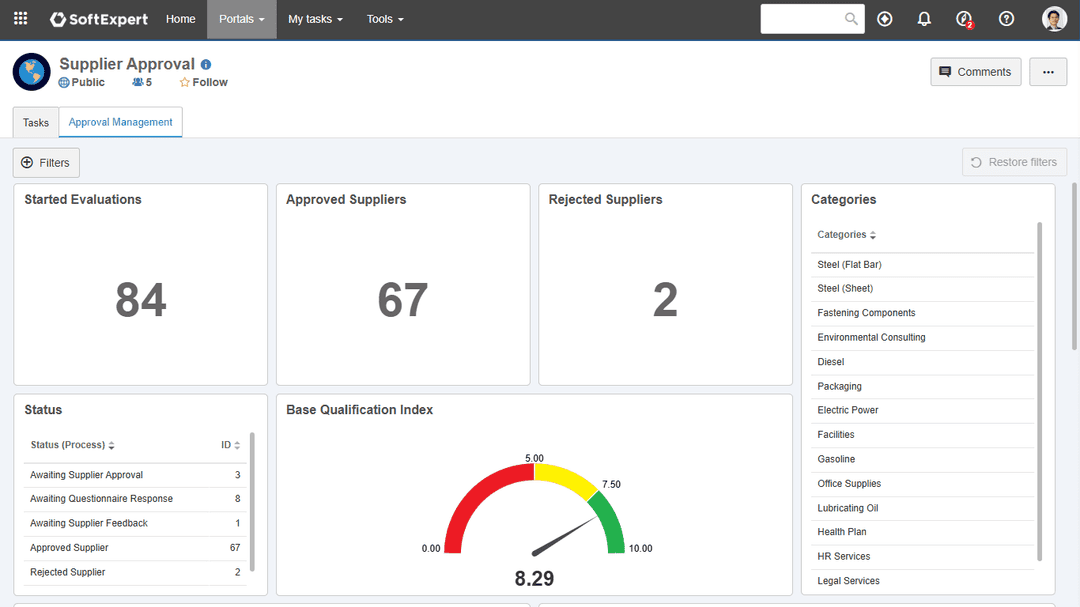Open the Comments button
The image size is (1080, 607).
(x=975, y=72)
